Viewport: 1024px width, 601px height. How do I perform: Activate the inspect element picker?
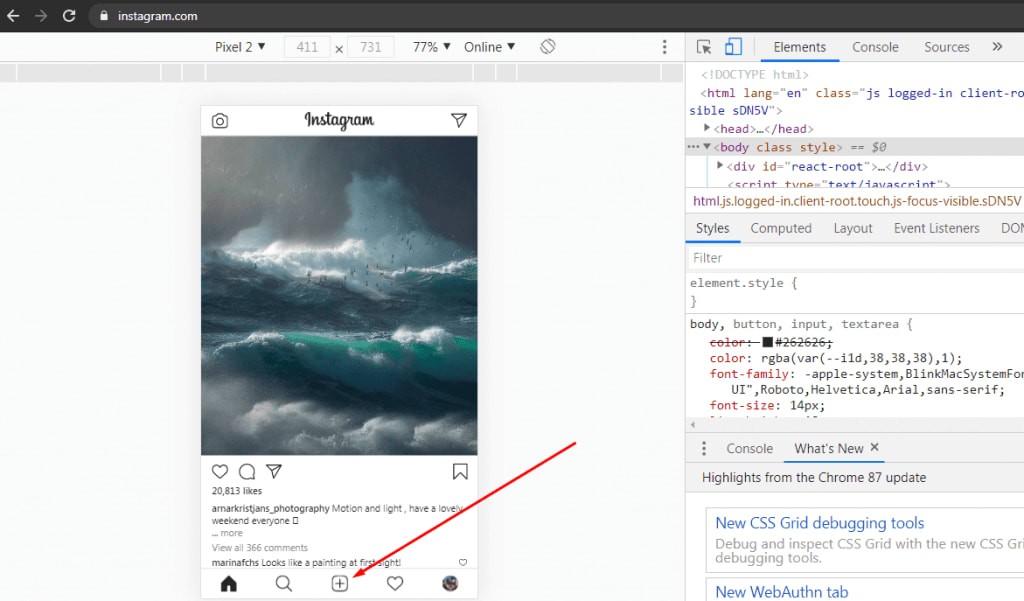703,47
